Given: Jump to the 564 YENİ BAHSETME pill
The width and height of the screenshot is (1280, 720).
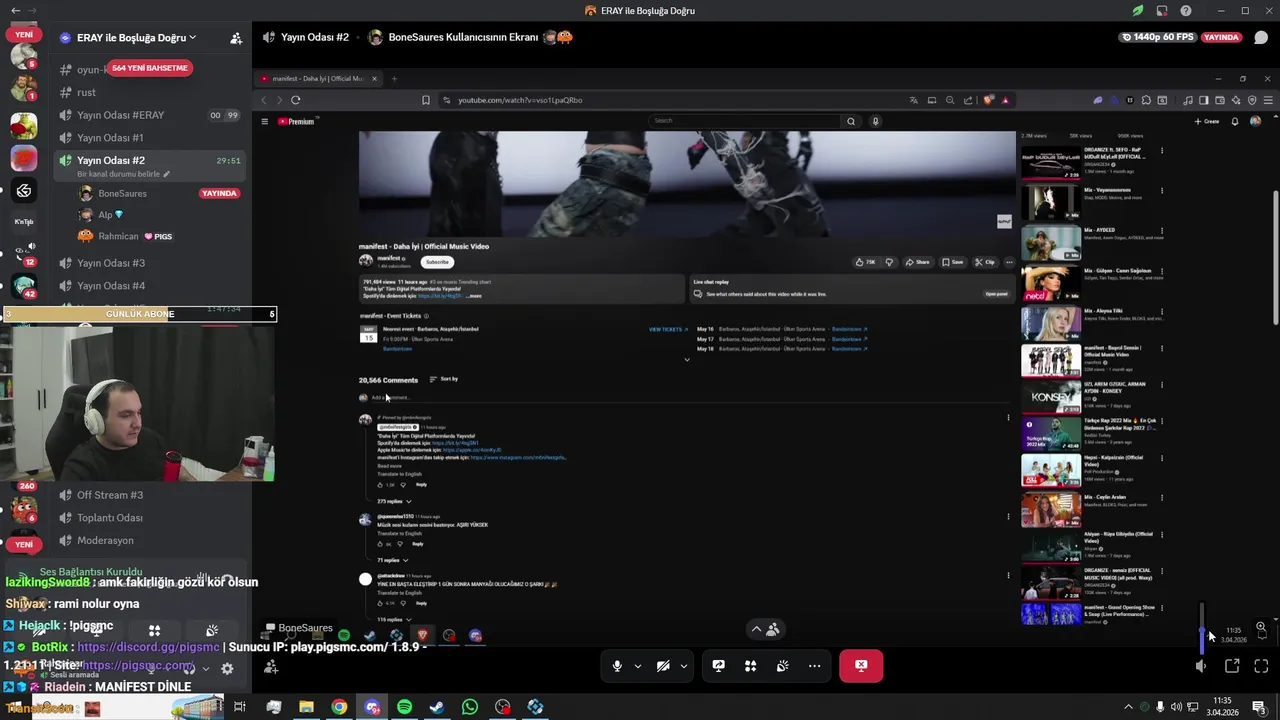Looking at the screenshot, I should pos(150,68).
